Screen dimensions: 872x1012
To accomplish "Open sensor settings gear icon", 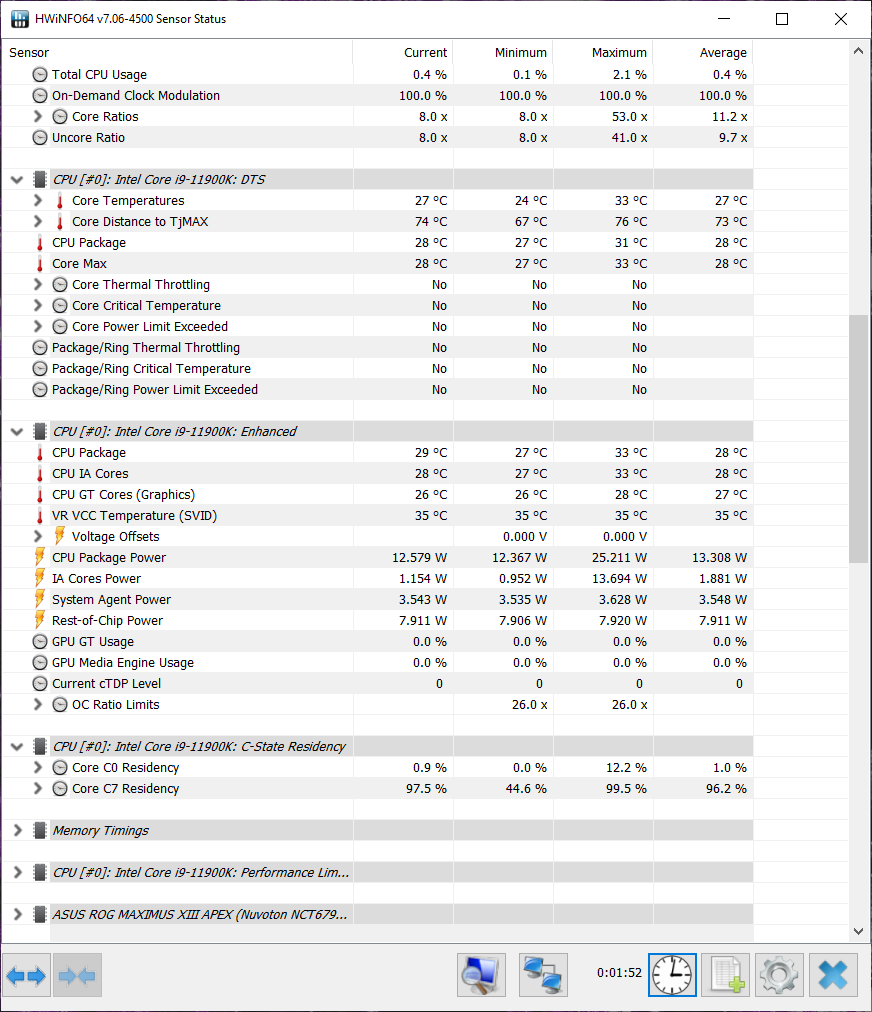I will tap(779, 976).
